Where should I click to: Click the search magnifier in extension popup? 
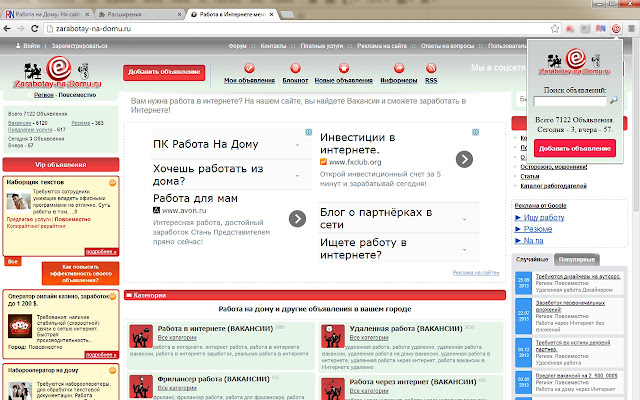[613, 100]
